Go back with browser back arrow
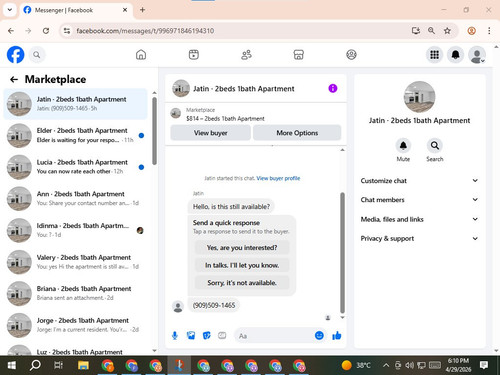Image resolution: width=500 pixels, height=375 pixels. [11, 31]
